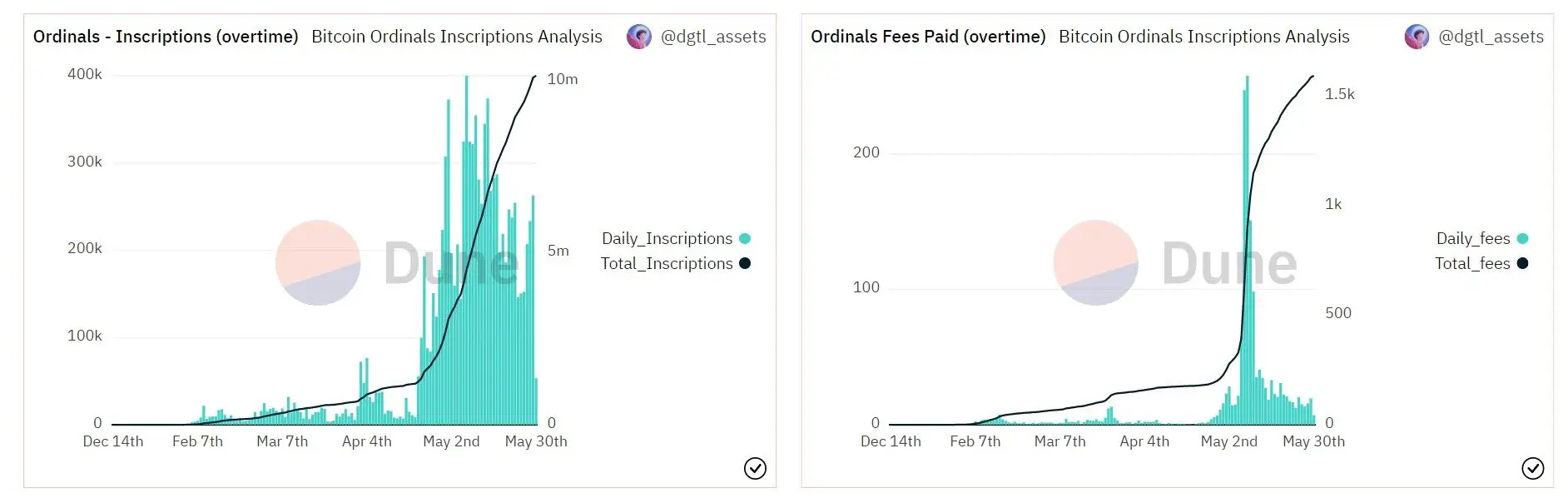
Task: Click the Dune logo watermark on Inscriptions chart
Action: (318, 262)
